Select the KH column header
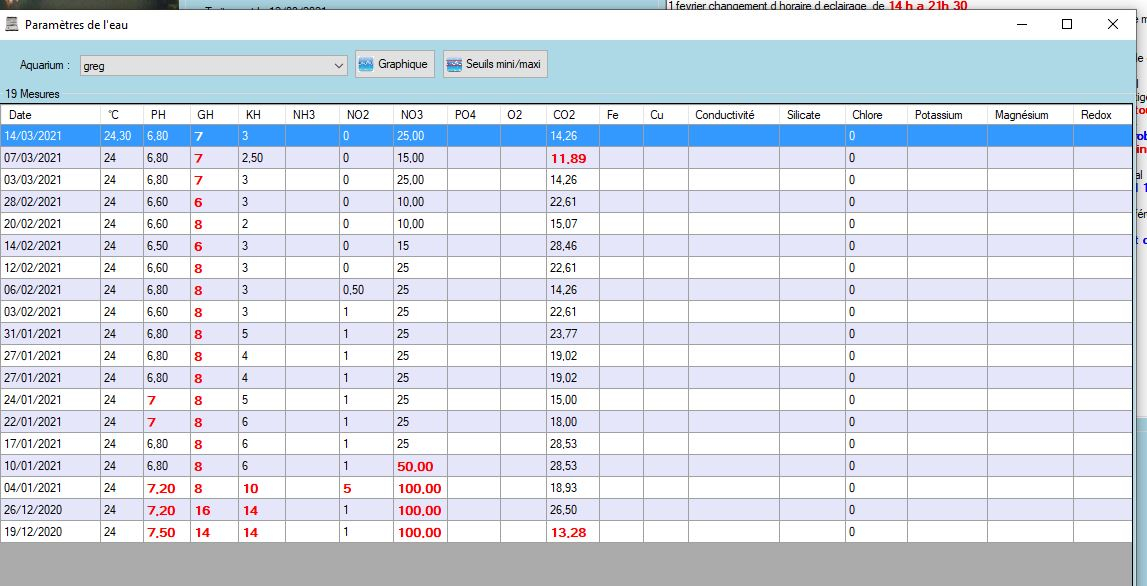The height and width of the screenshot is (586, 1147). click(x=262, y=115)
